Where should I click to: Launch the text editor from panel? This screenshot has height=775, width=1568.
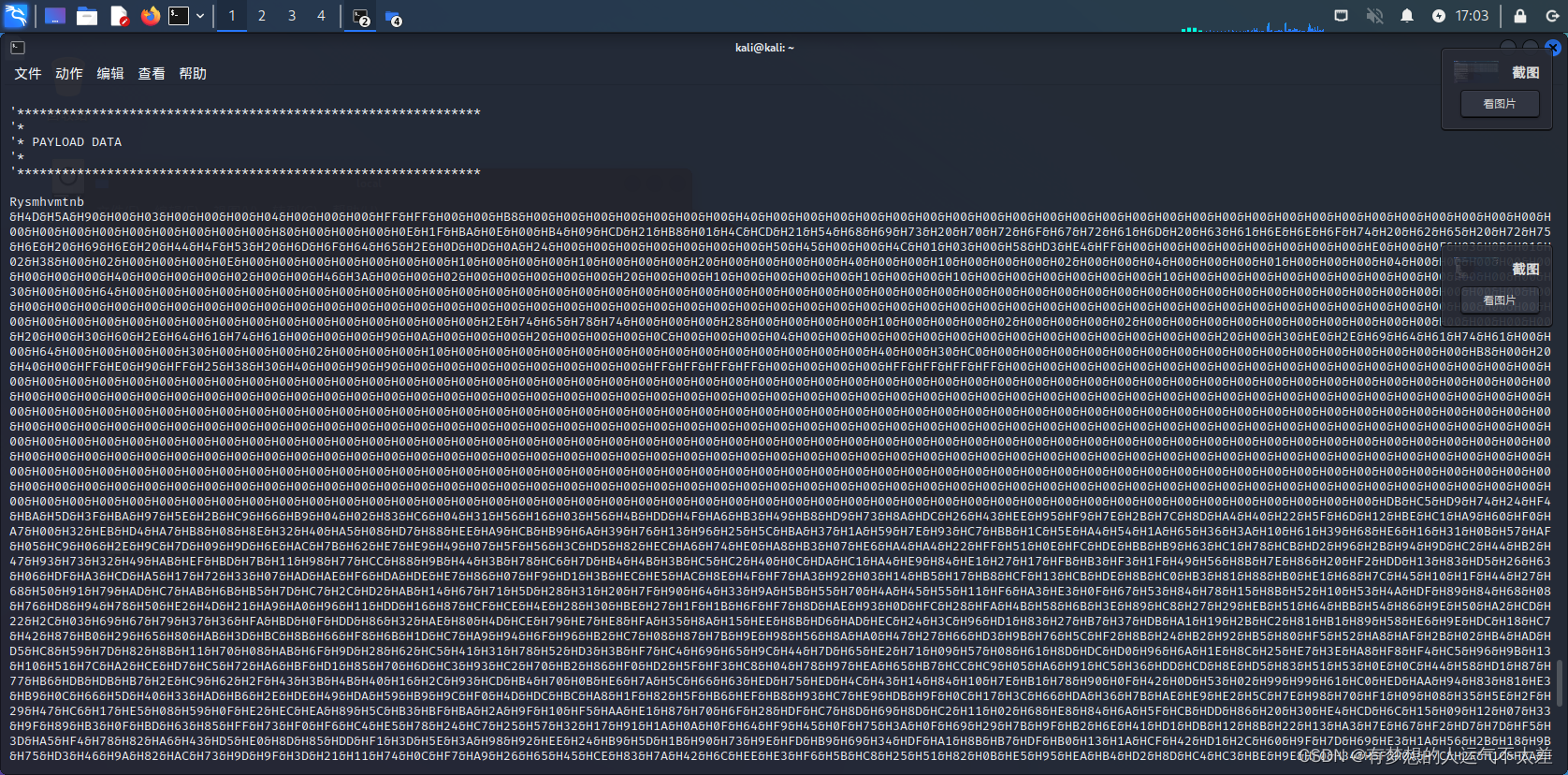pos(119,16)
